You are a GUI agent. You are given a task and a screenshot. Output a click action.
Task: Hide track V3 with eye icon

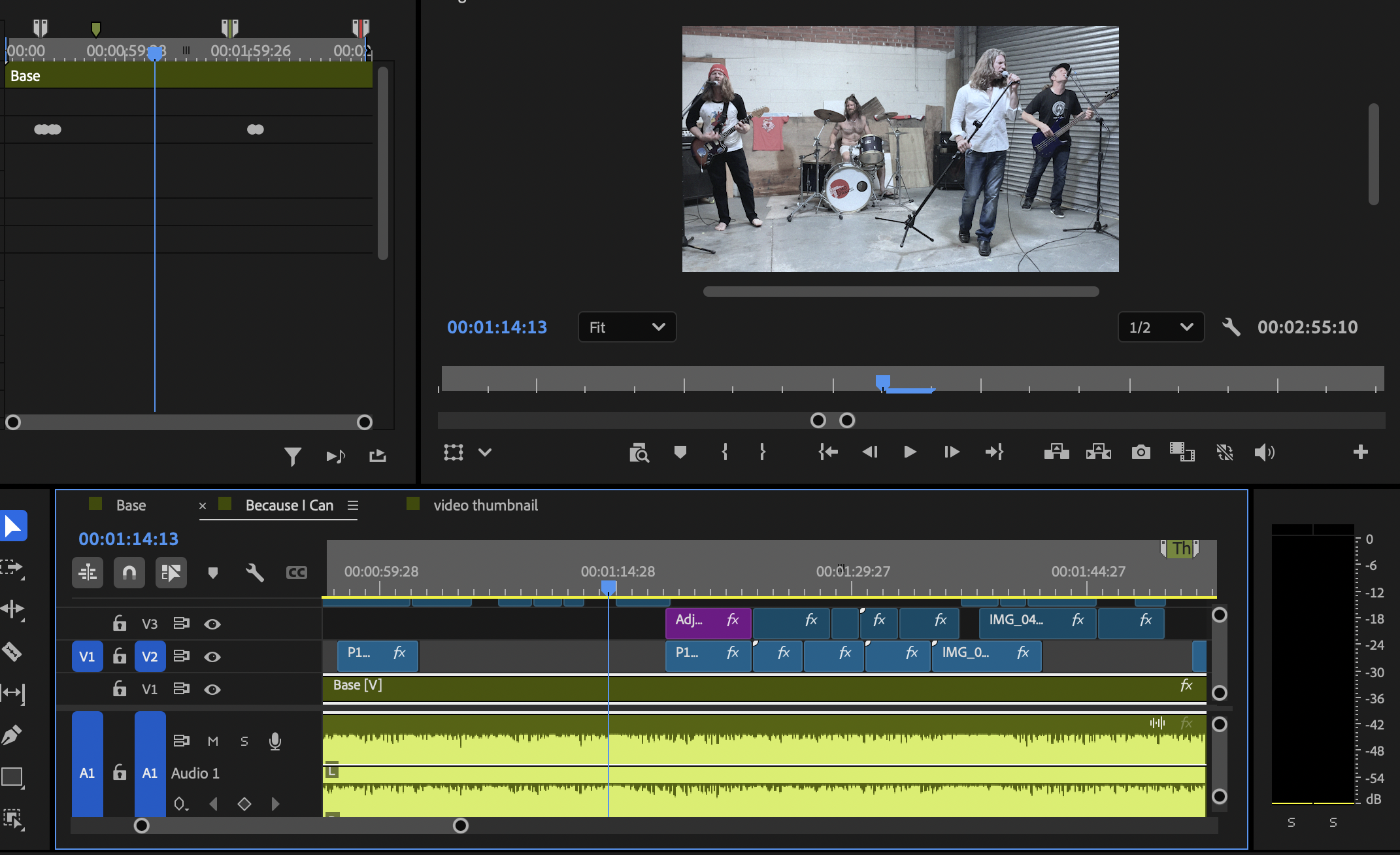coord(212,624)
